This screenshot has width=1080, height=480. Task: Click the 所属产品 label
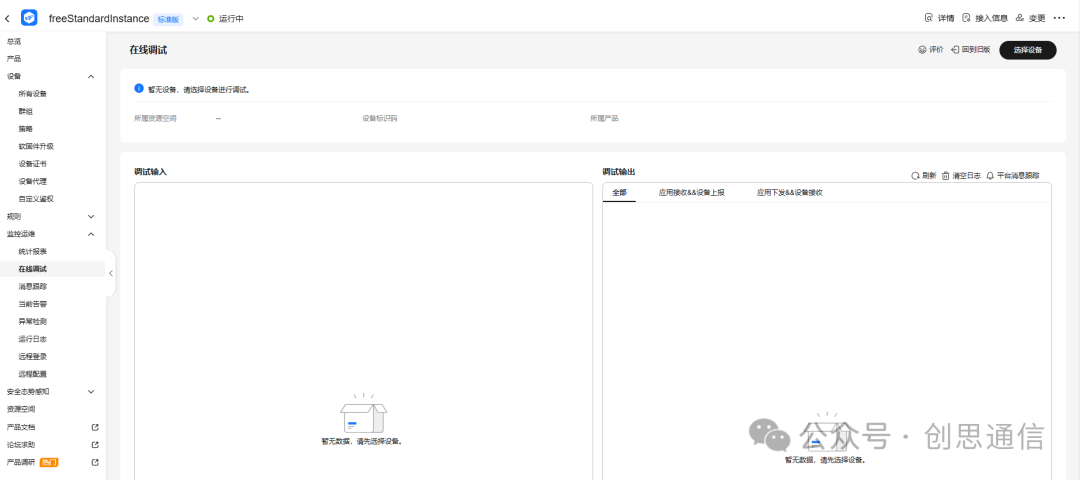[x=604, y=118]
